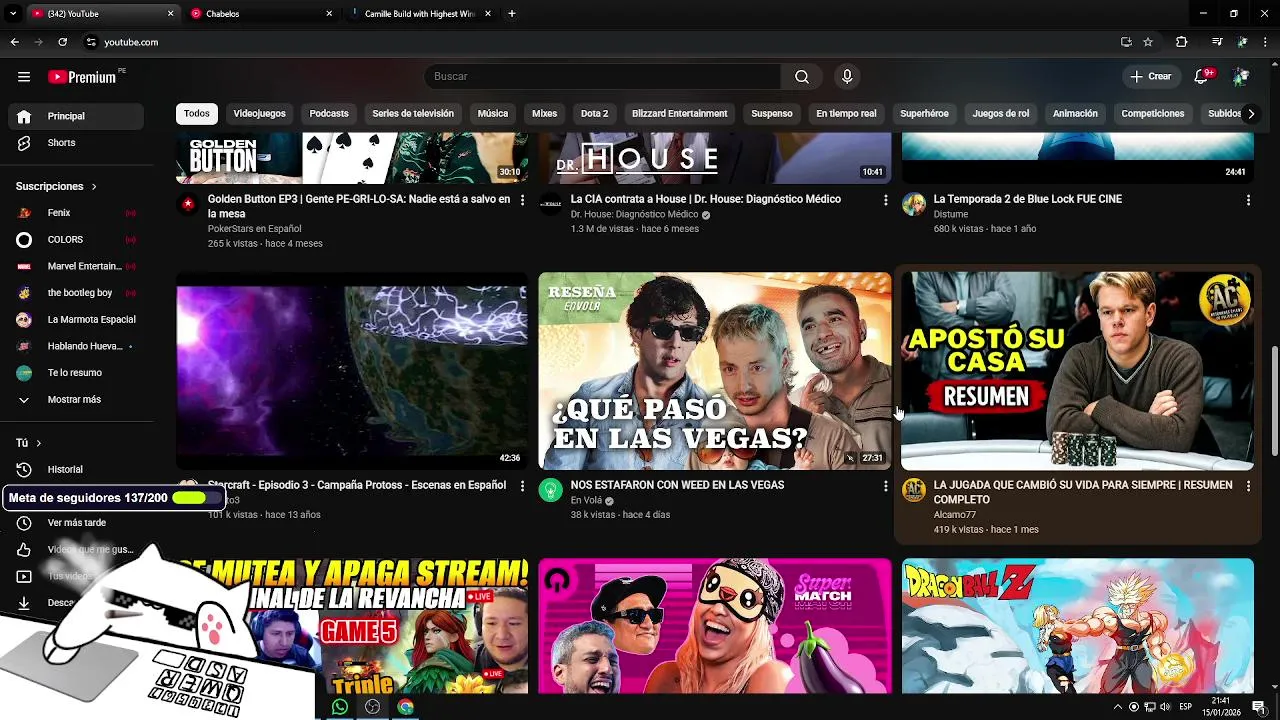This screenshot has height=720, width=1280.
Task: Open the Fenix channel subscription
Action: pos(77,213)
